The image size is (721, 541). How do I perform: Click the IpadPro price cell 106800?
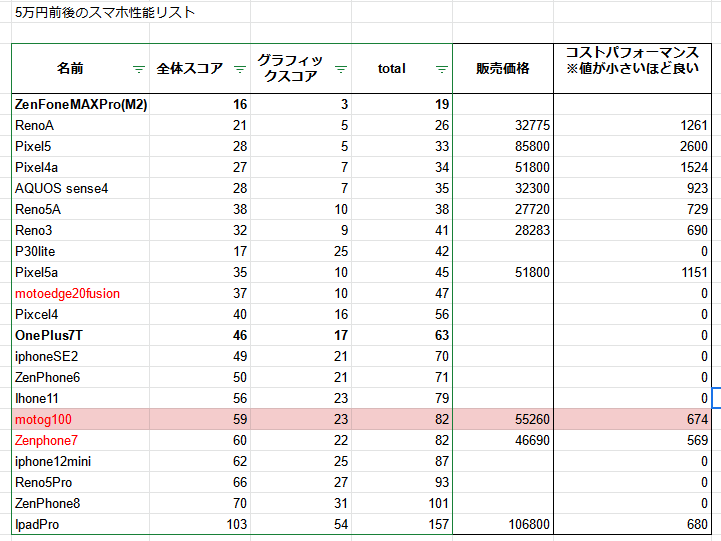(503, 524)
